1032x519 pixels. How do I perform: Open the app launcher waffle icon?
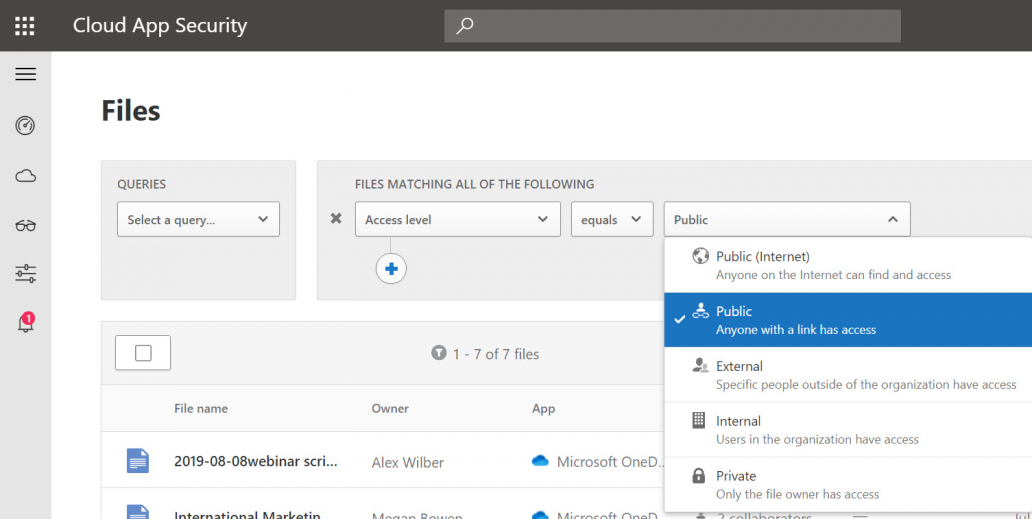pyautogui.click(x=24, y=26)
